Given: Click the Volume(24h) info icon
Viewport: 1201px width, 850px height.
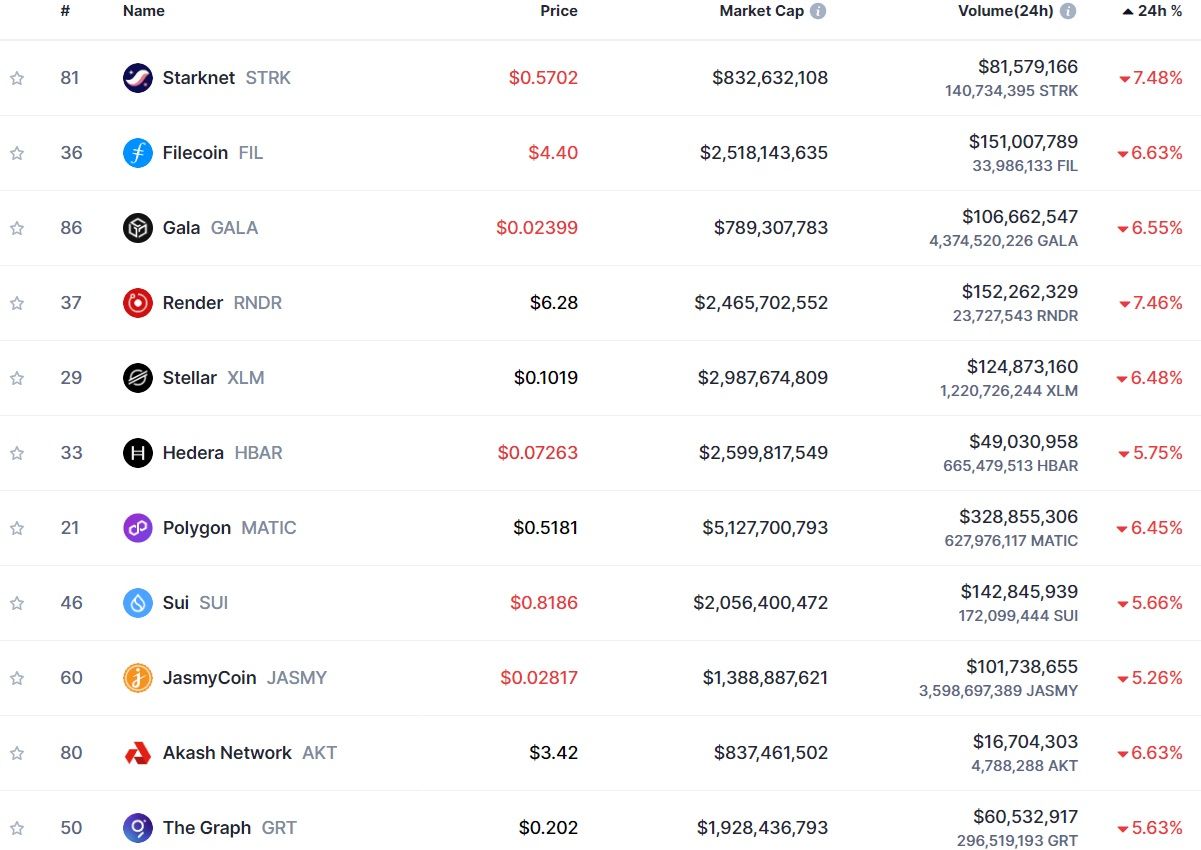Looking at the screenshot, I should click(1068, 11).
